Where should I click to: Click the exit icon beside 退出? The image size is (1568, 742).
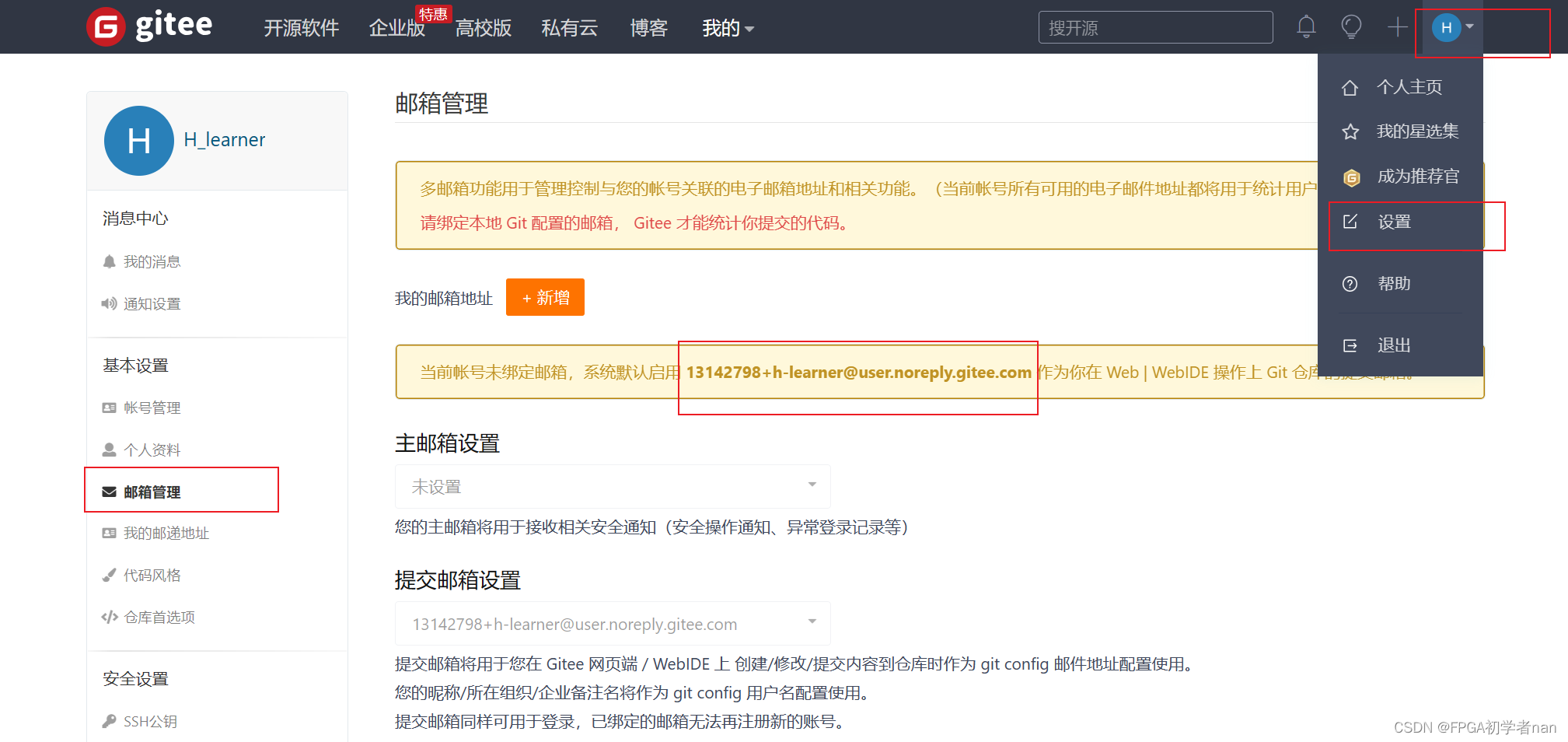(1350, 345)
